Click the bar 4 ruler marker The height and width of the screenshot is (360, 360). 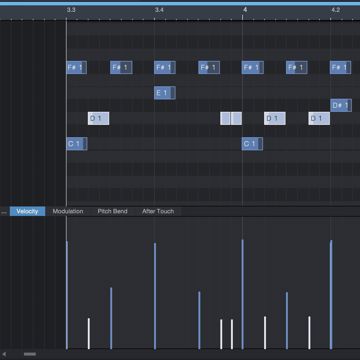point(245,10)
